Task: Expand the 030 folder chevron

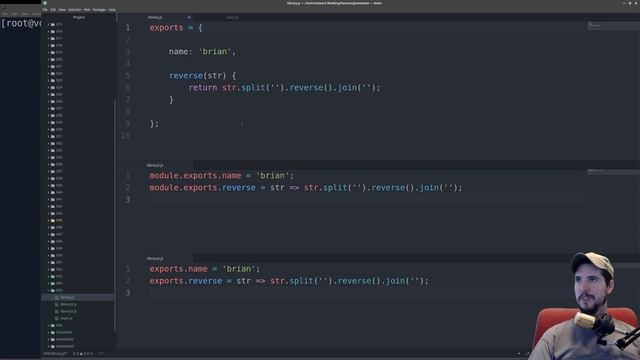Action: pyautogui.click(x=49, y=129)
